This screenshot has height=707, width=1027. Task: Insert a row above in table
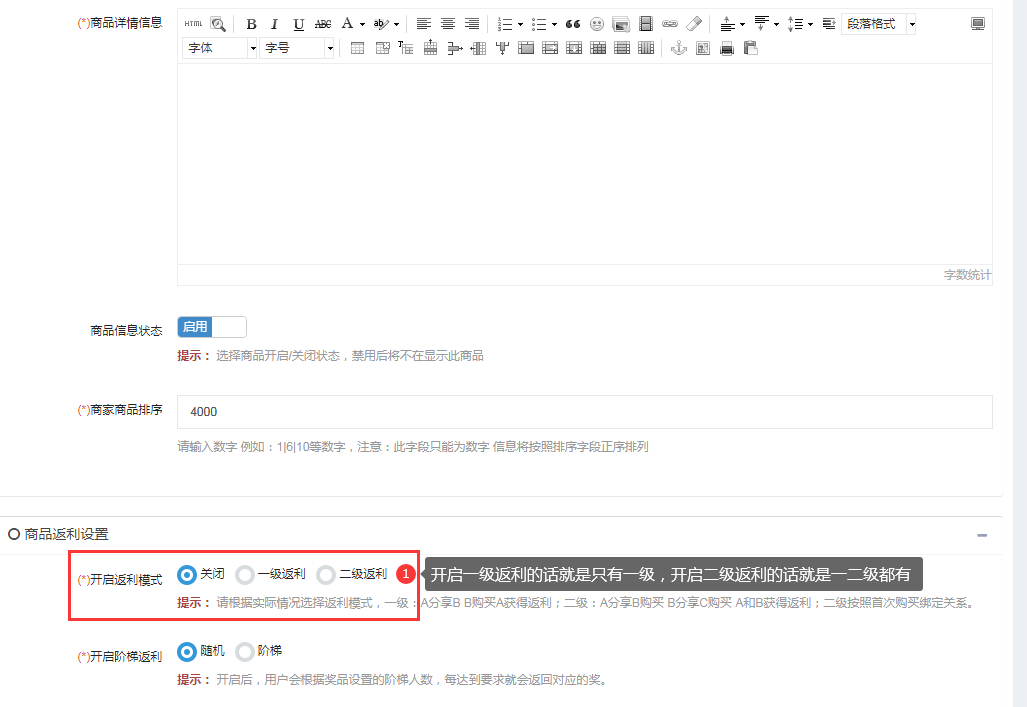[x=430, y=48]
